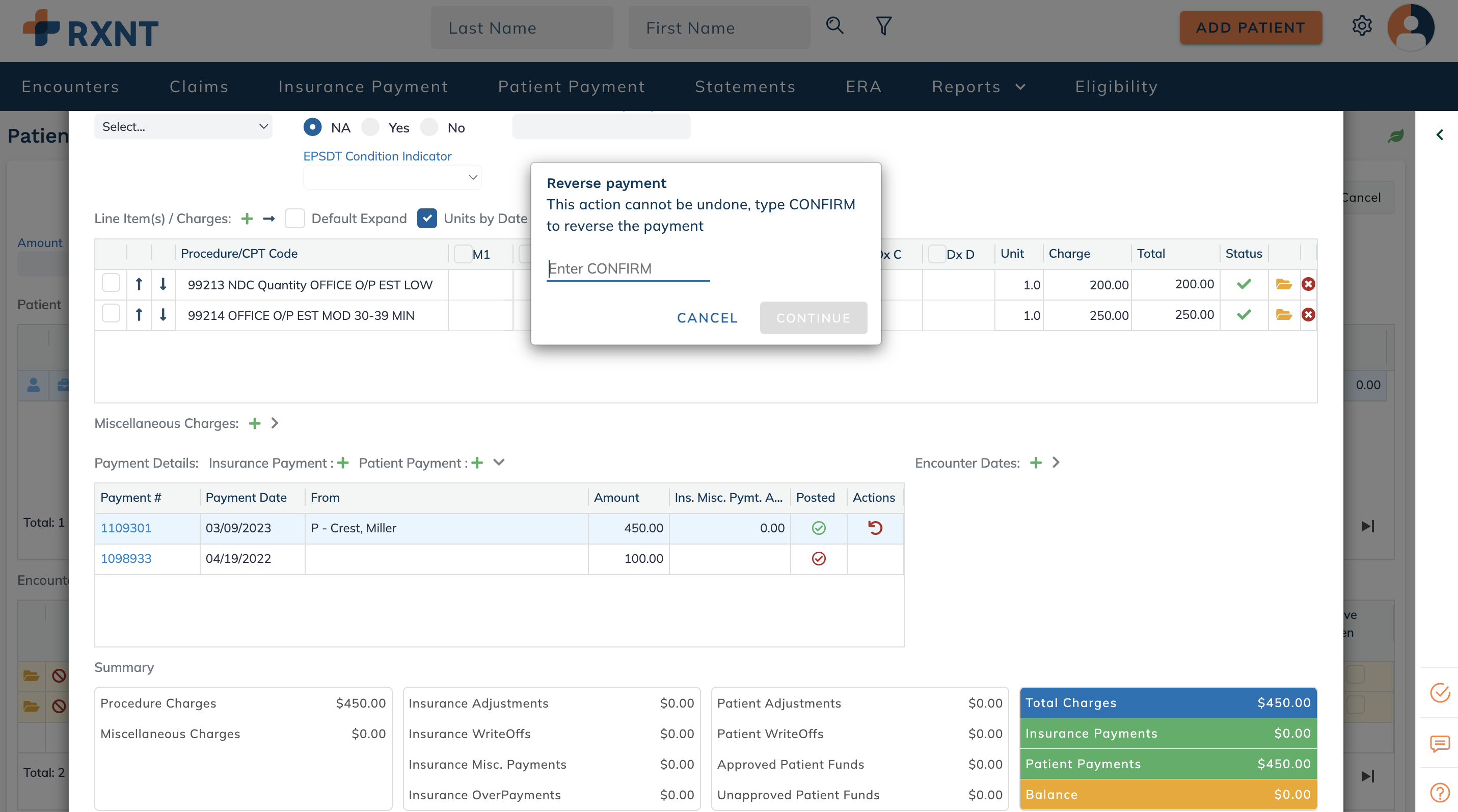This screenshot has width=1458, height=812.
Task: Click CONTINUE in Reverse payment dialog
Action: point(814,318)
